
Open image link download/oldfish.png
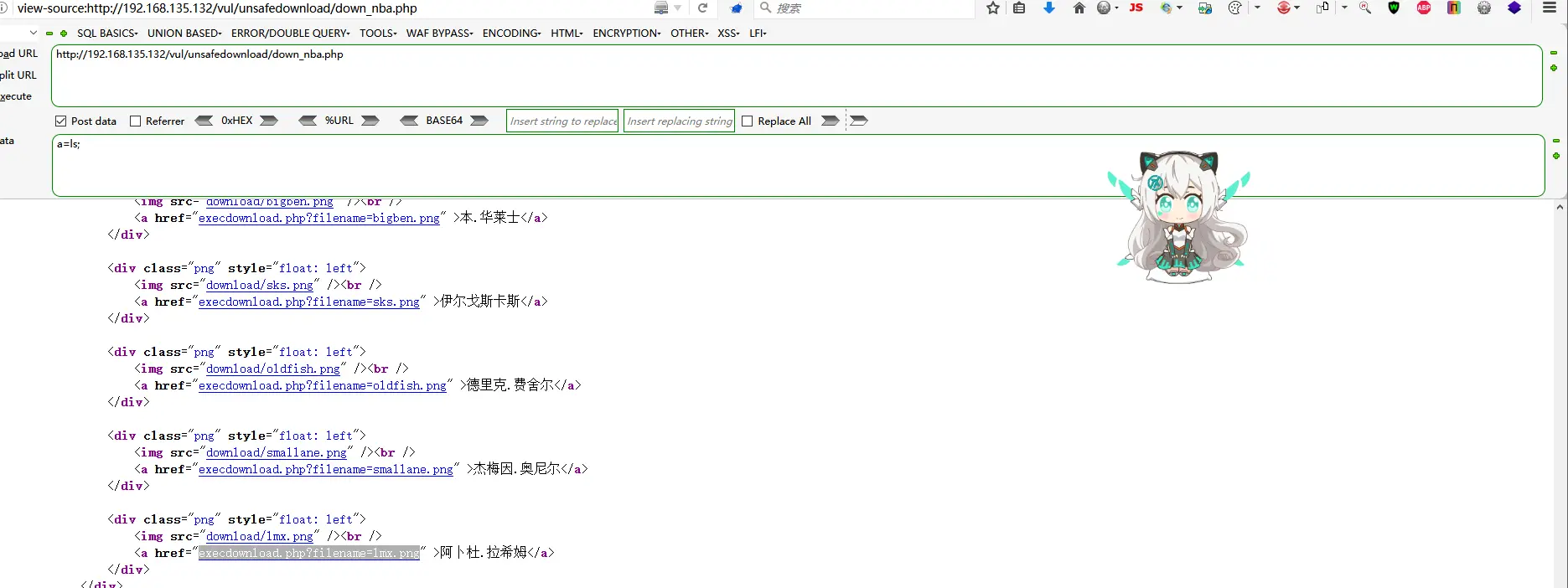pos(272,369)
